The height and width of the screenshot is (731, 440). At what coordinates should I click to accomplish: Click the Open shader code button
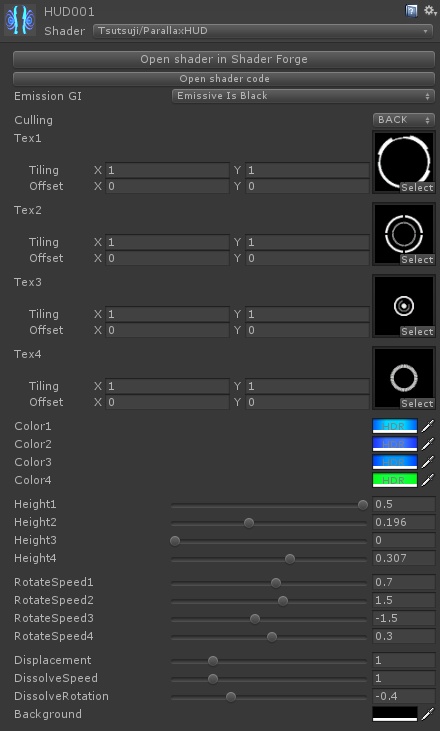pos(224,79)
